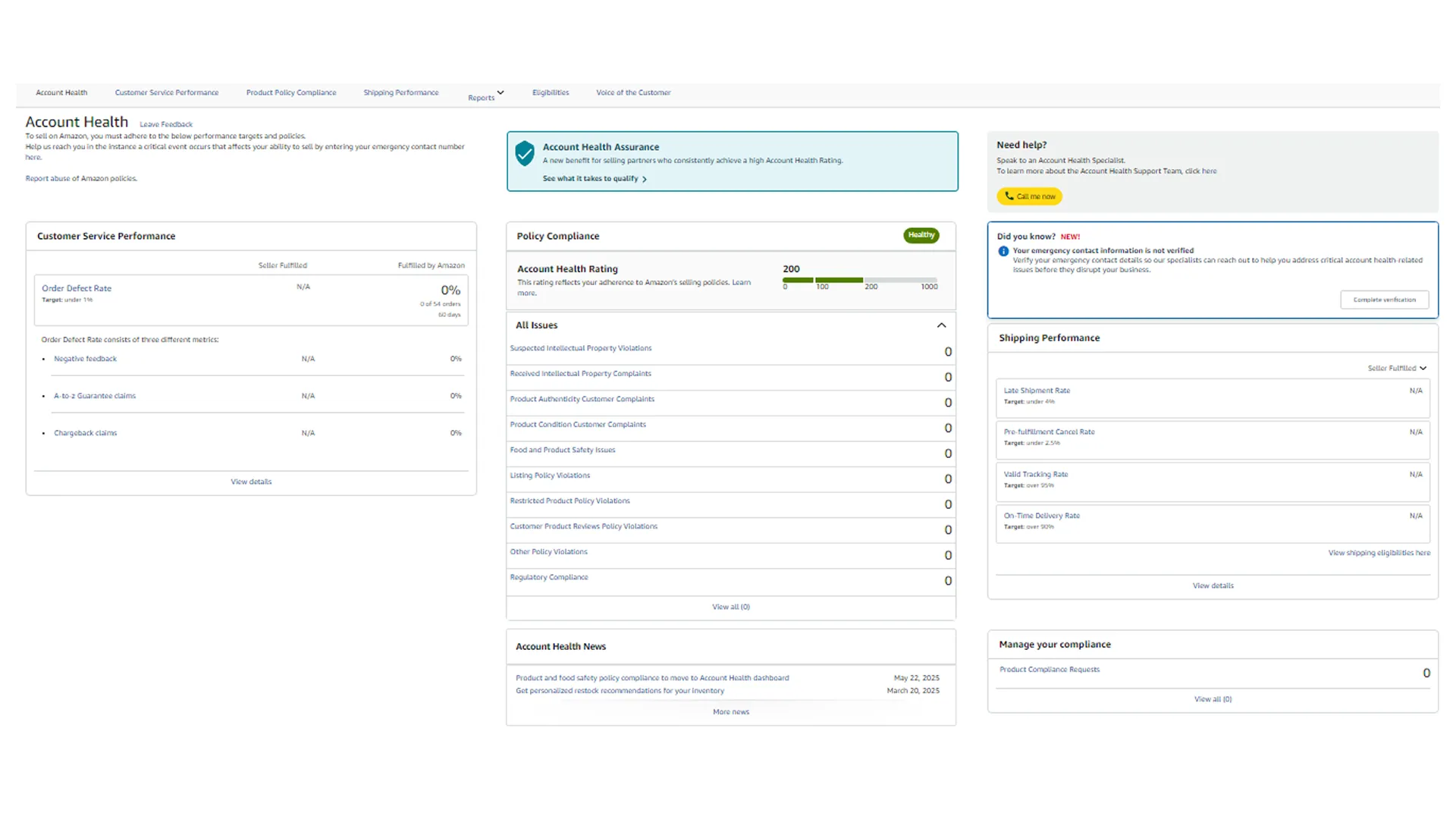Click the blue info icon beside the emergency contact notice

click(1003, 251)
